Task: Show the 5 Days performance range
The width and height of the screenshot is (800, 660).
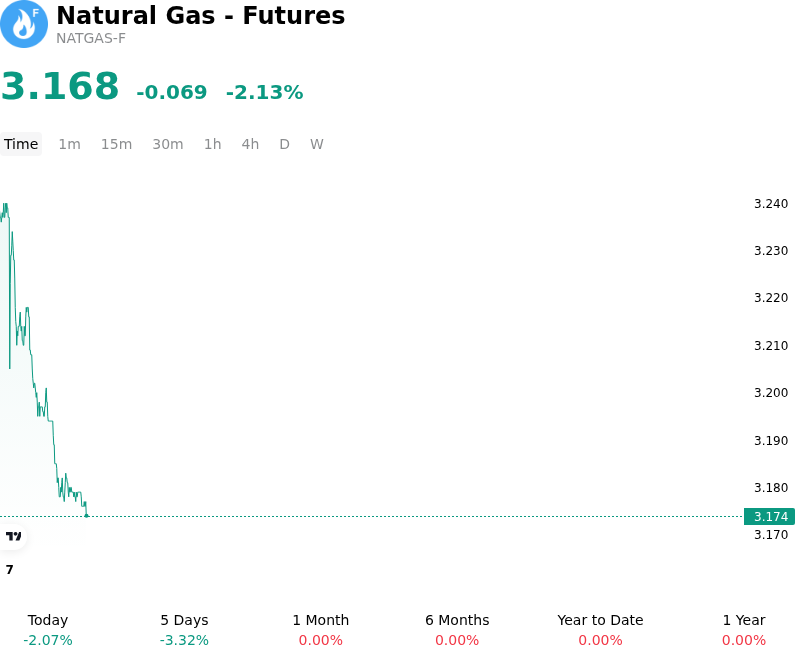Action: (184, 630)
